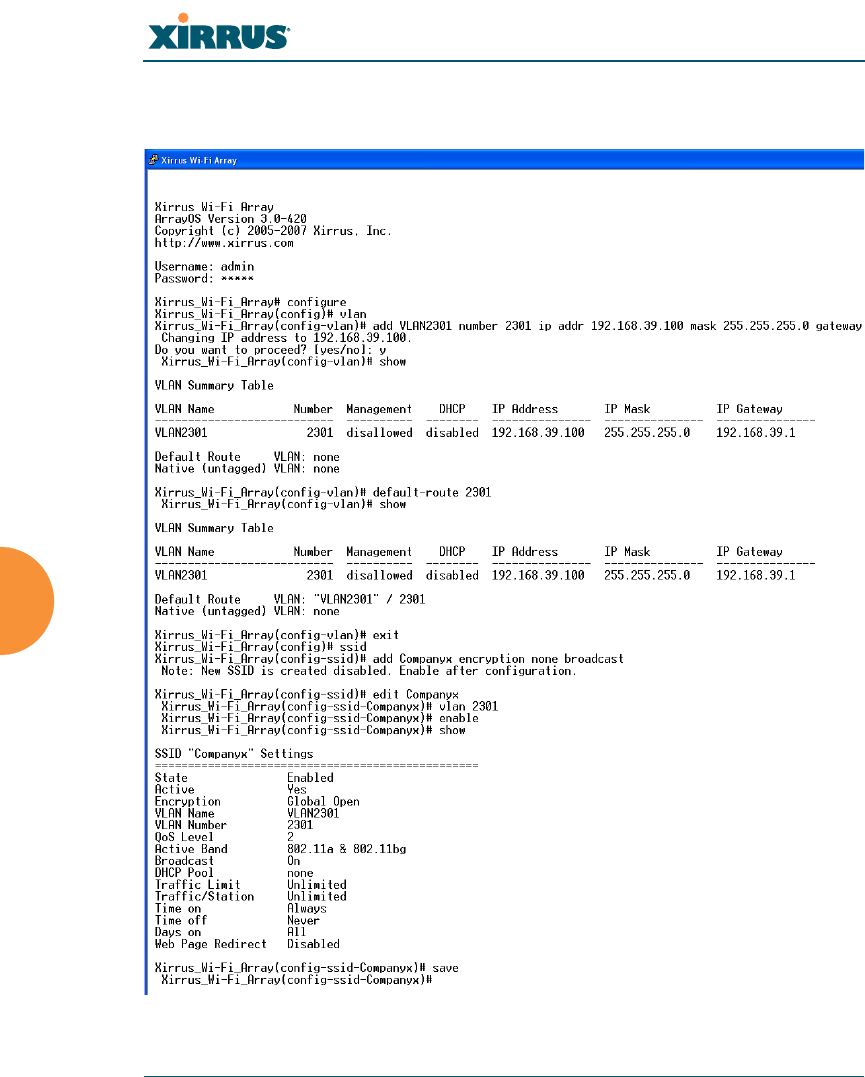The width and height of the screenshot is (865, 1077).
Task: Click the terminal window title bar icon
Action: click(153, 160)
